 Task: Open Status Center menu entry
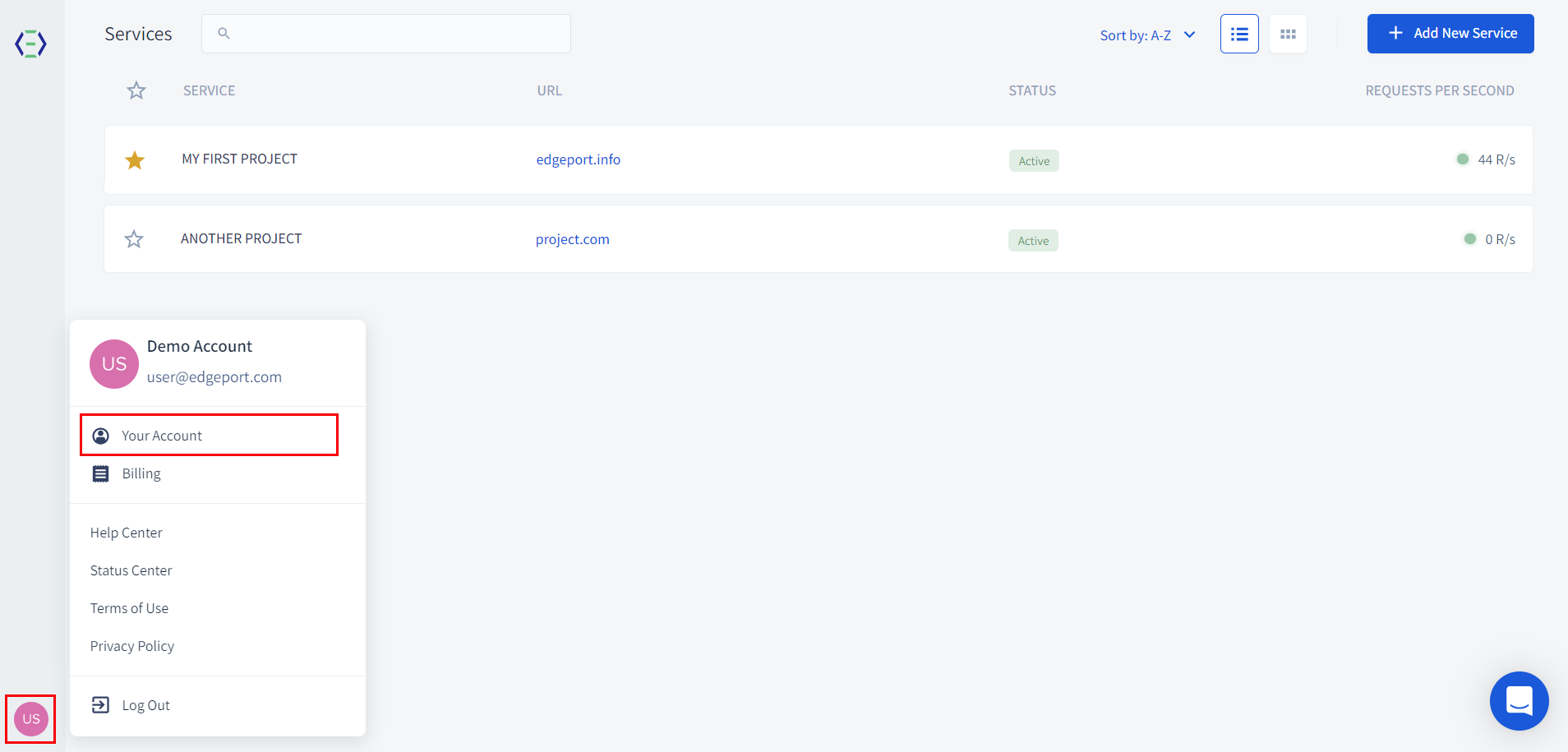point(131,570)
